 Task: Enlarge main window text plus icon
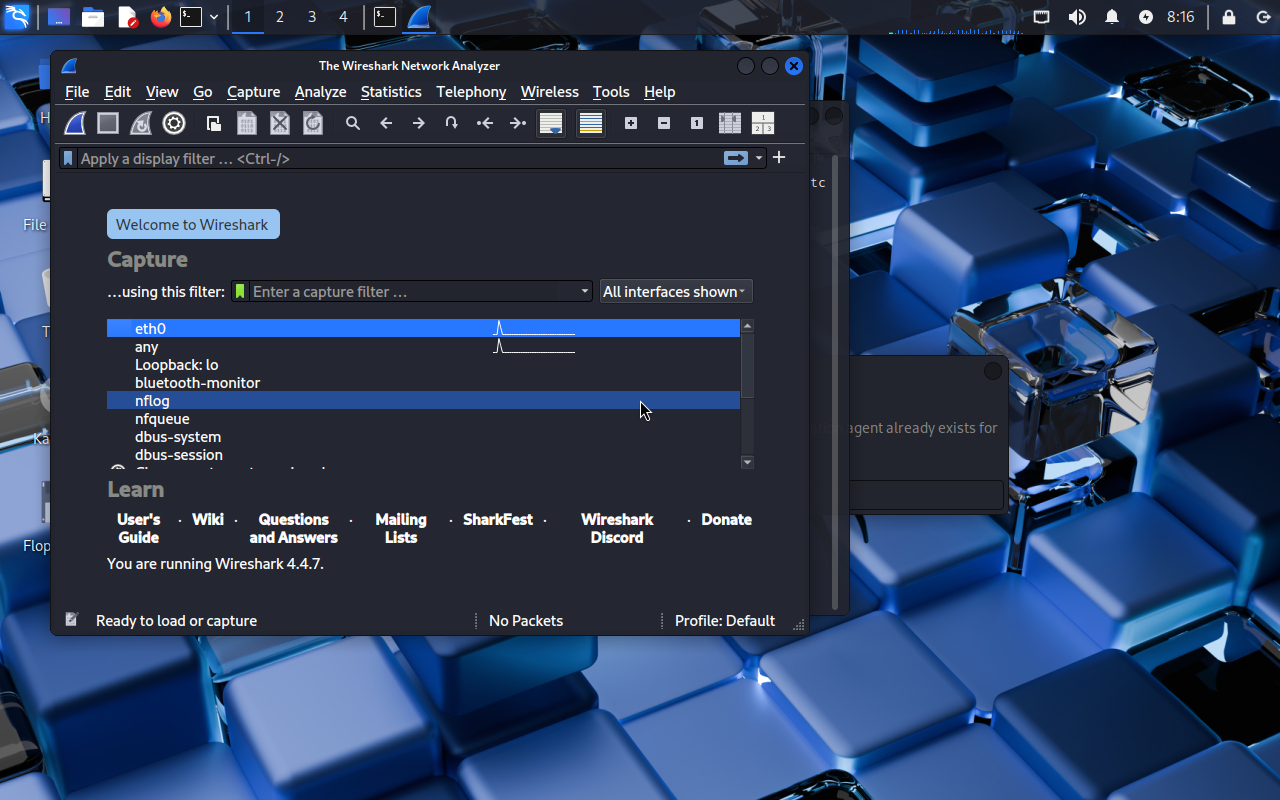pos(631,123)
